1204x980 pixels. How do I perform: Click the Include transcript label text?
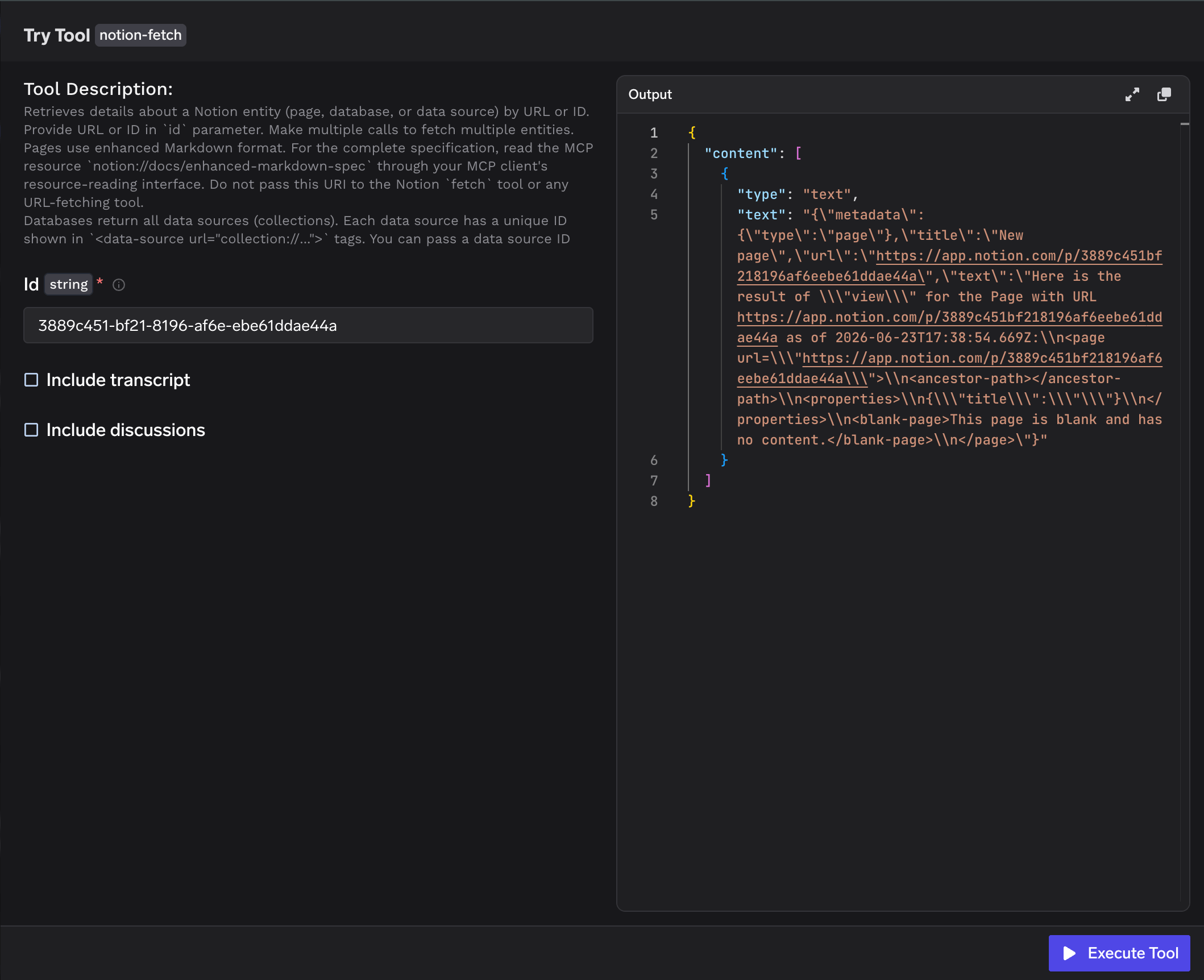point(118,380)
